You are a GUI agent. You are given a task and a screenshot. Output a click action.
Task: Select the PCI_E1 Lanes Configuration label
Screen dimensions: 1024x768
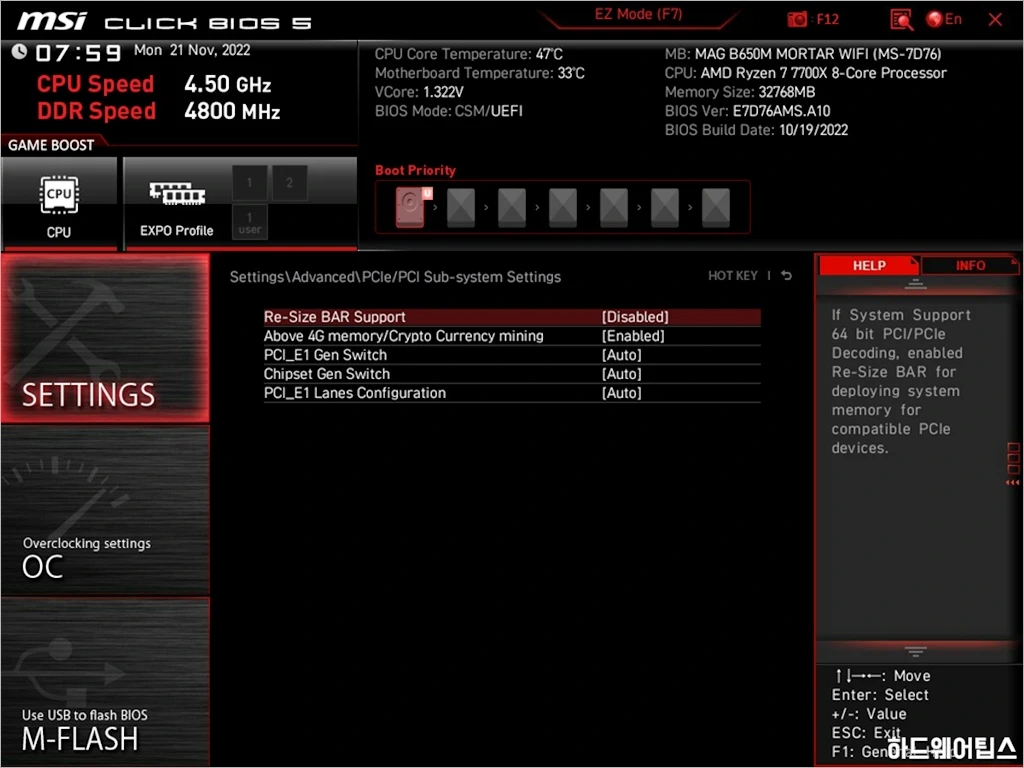pos(355,392)
